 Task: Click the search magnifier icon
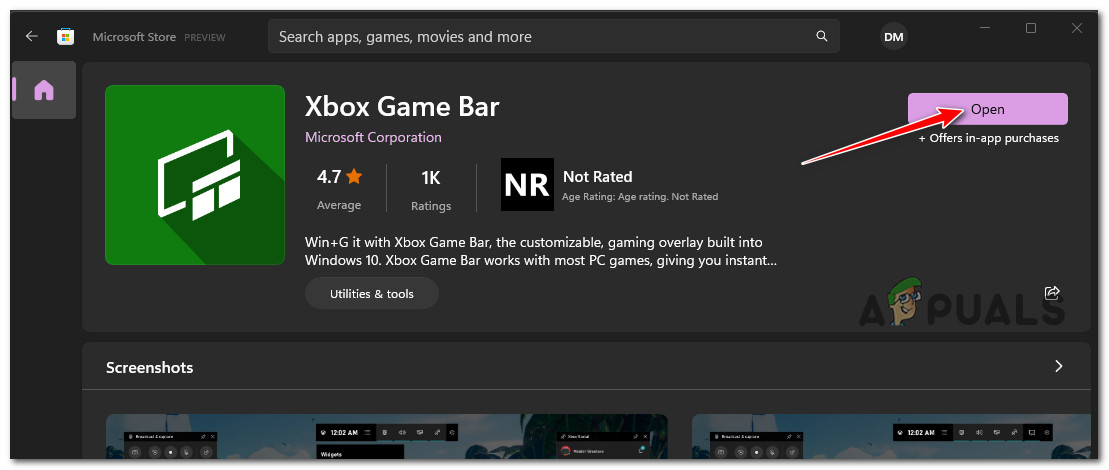[821, 36]
